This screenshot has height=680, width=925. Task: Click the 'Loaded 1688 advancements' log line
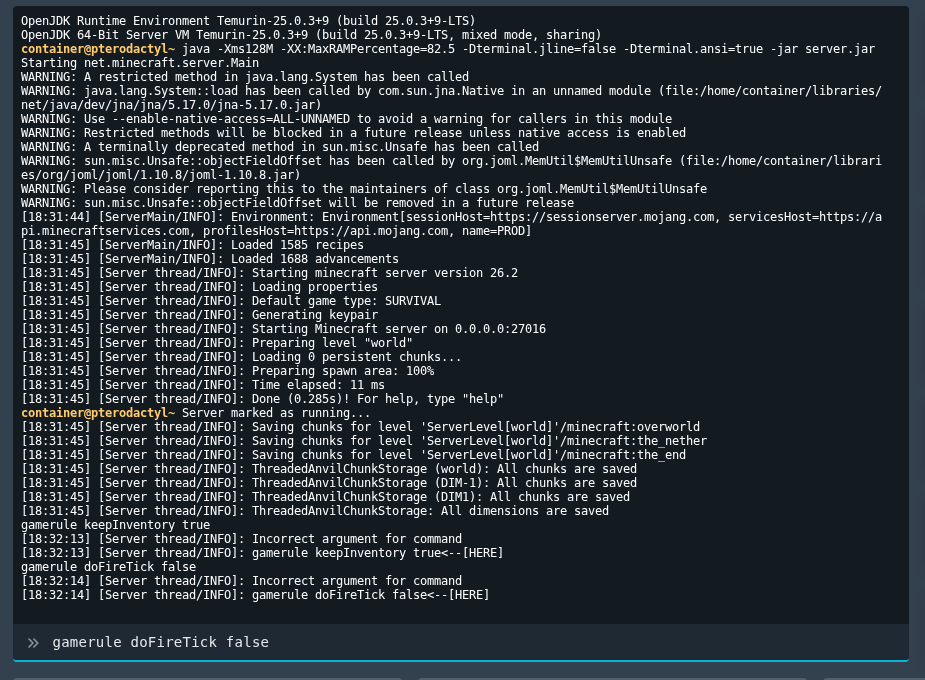(x=210, y=259)
